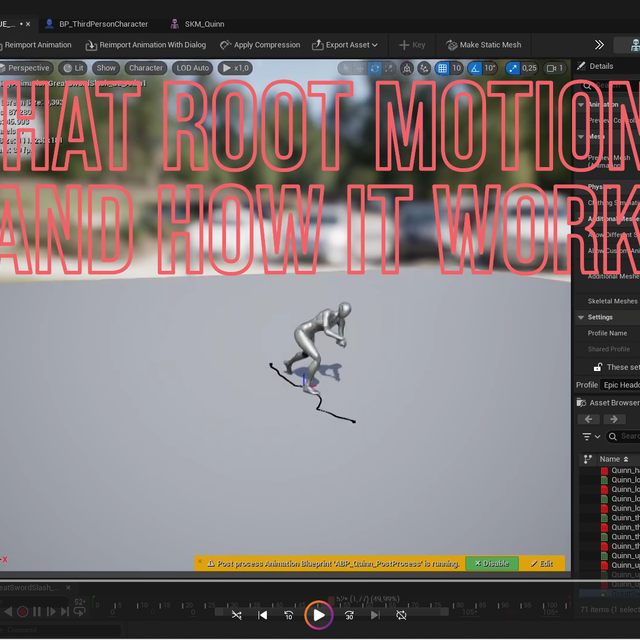Viewport: 640px width, 640px height.
Task: Activate the rotate transform mode button
Action: (375, 68)
